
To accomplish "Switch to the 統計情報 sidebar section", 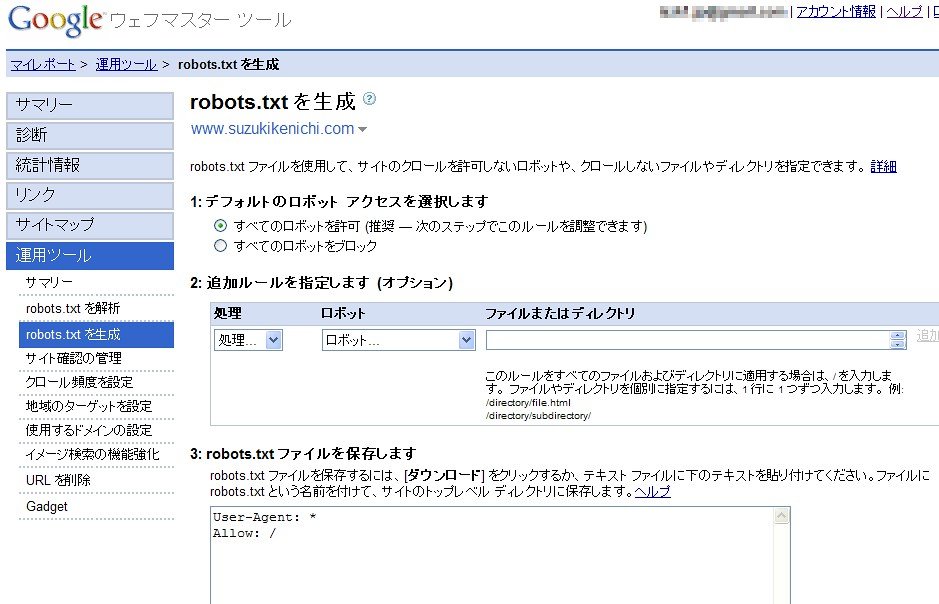I will point(89,165).
